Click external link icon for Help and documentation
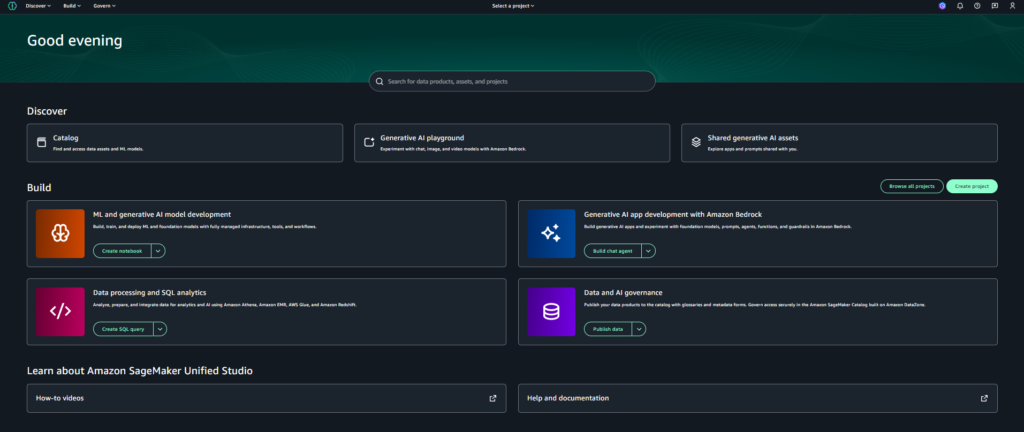Image resolution: width=1024 pixels, height=432 pixels. pos(984,398)
